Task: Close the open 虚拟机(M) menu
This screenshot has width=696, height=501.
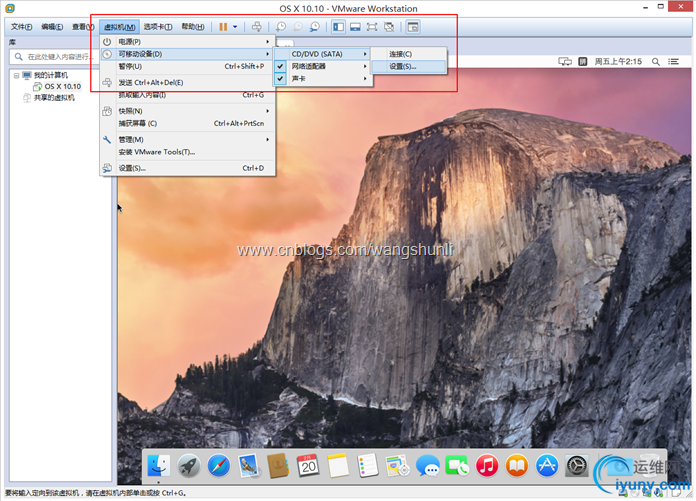Action: [119, 27]
